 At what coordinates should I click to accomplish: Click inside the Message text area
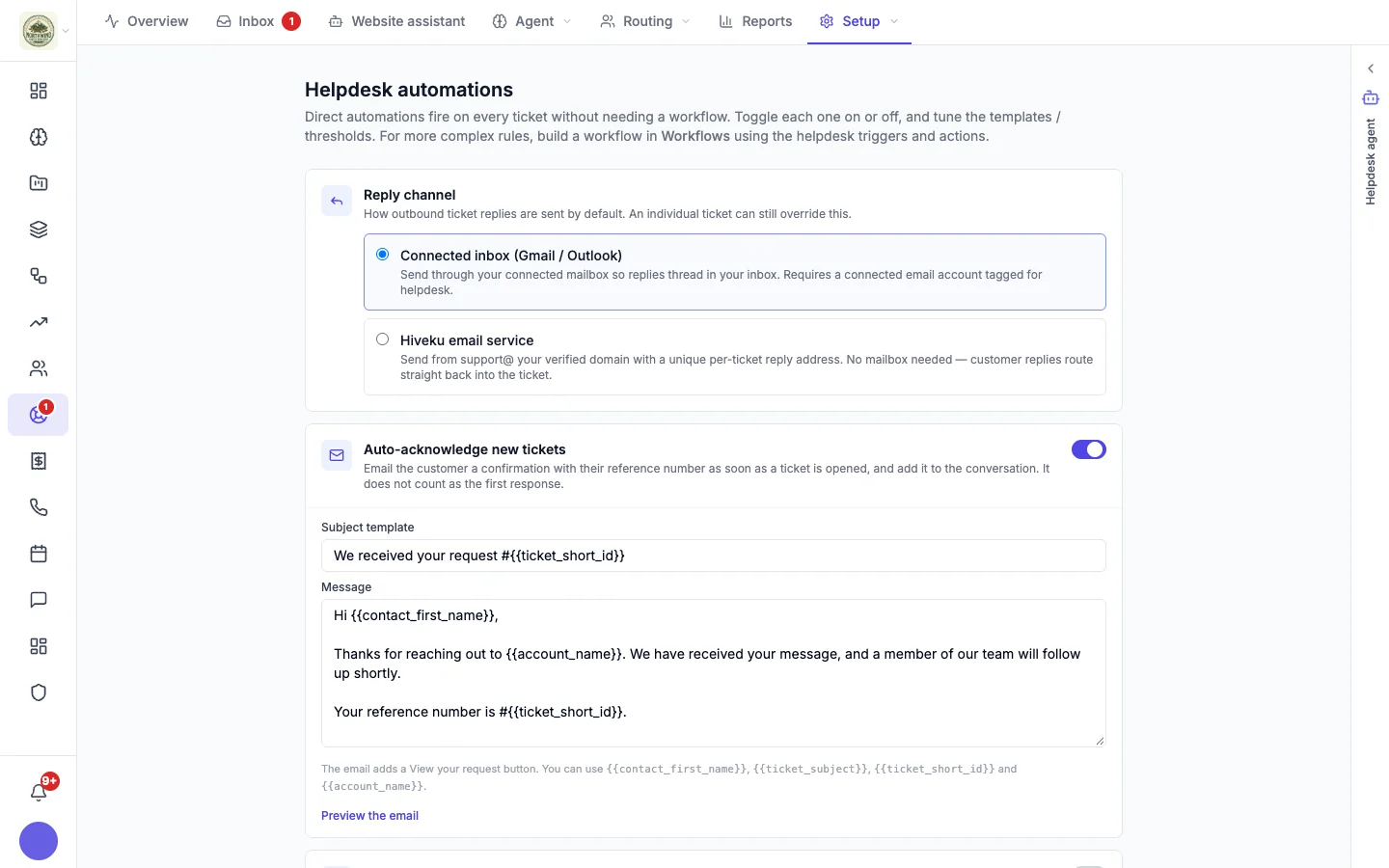coord(714,673)
